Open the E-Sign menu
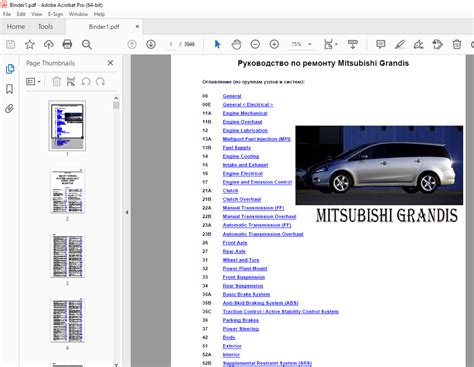The width and height of the screenshot is (474, 367). coord(55,14)
